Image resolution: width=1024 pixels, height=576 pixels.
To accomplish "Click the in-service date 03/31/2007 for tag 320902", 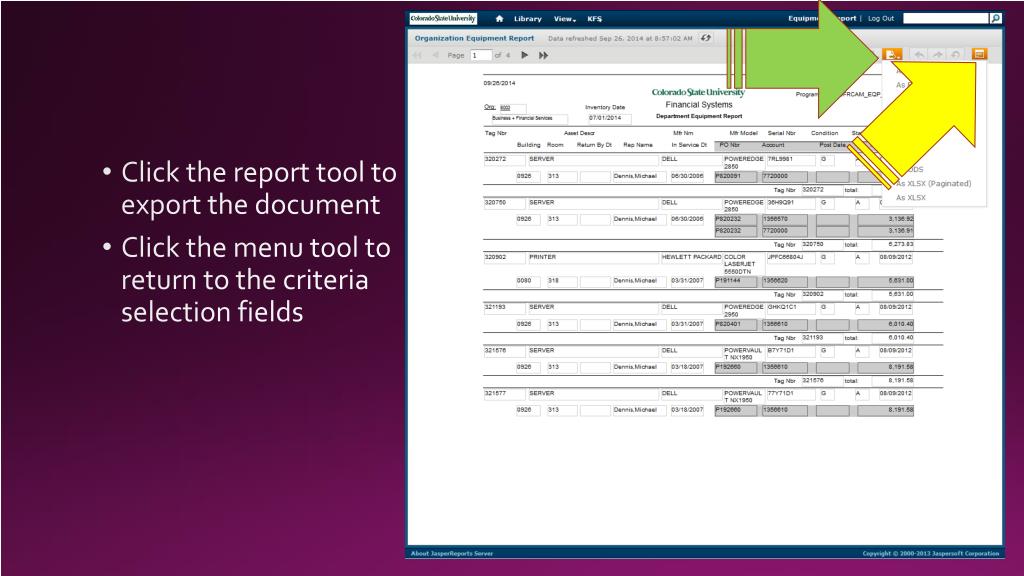I will tap(688, 281).
